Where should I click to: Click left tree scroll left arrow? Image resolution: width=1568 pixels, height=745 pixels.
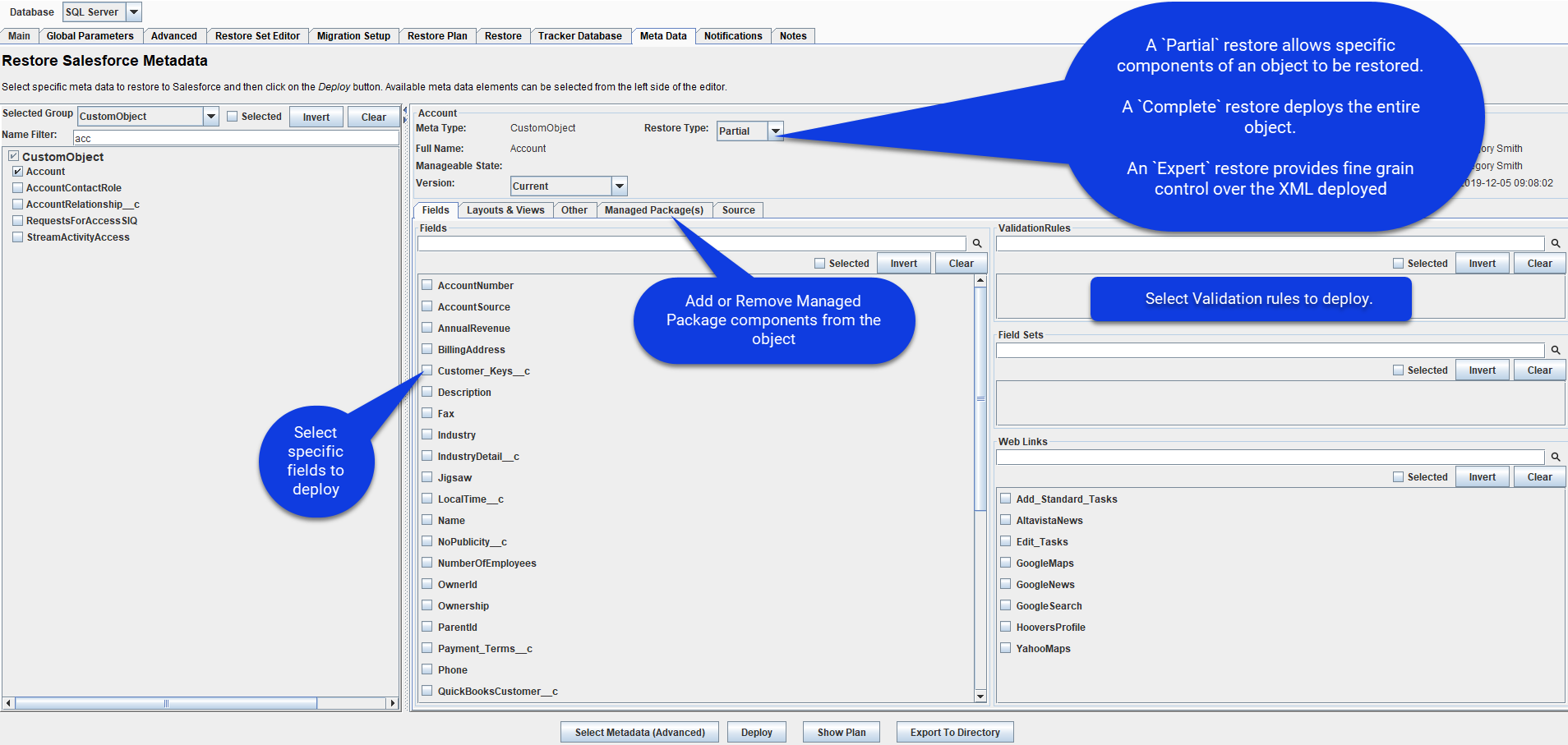pos(8,703)
